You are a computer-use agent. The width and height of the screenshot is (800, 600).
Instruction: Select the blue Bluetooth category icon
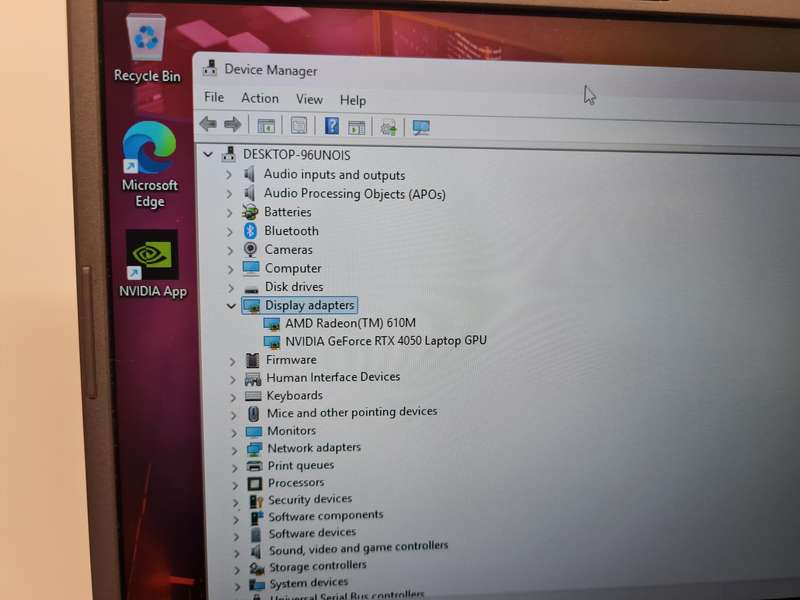pos(250,231)
